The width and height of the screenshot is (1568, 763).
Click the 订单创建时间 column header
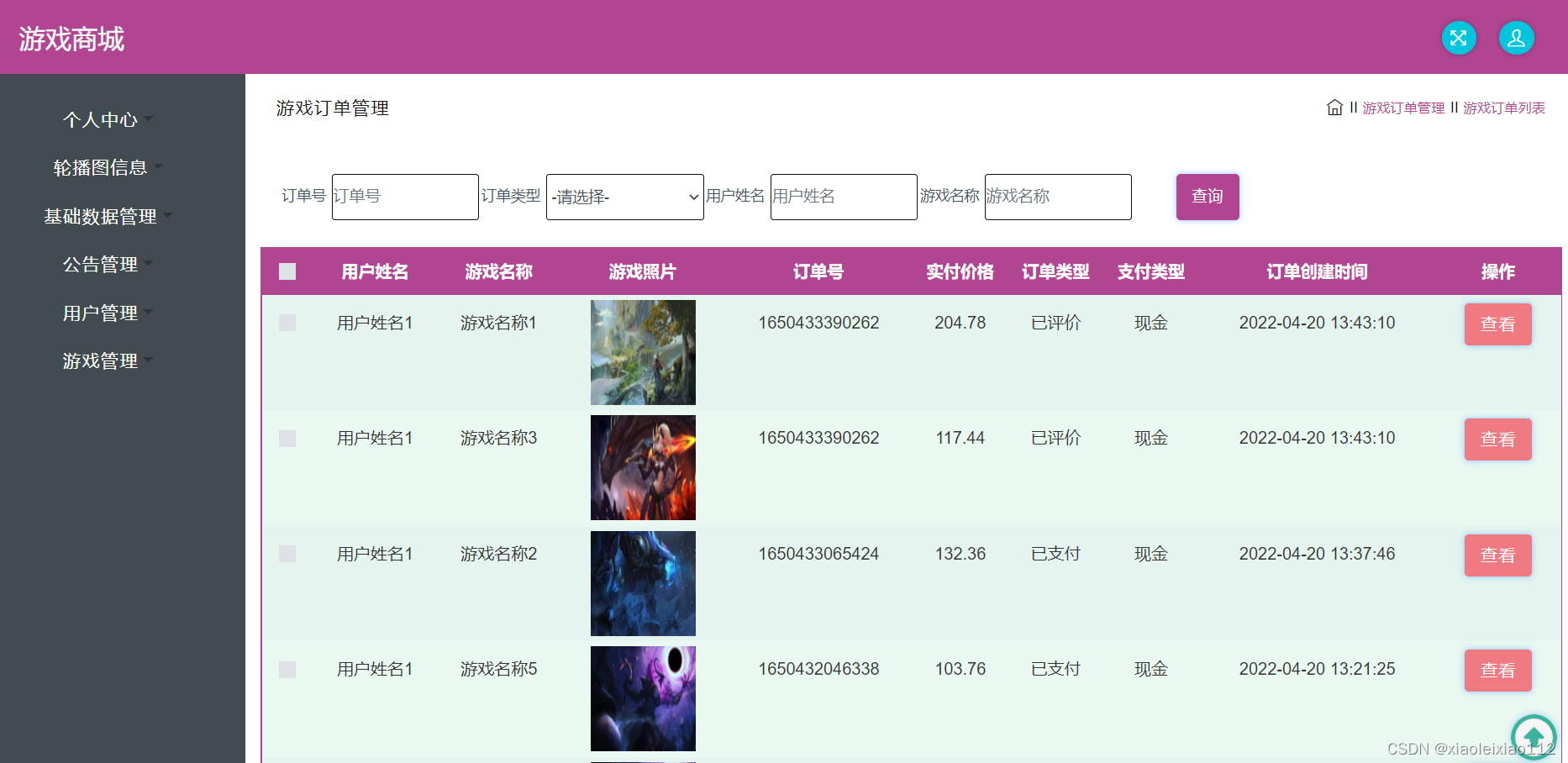(x=1317, y=271)
